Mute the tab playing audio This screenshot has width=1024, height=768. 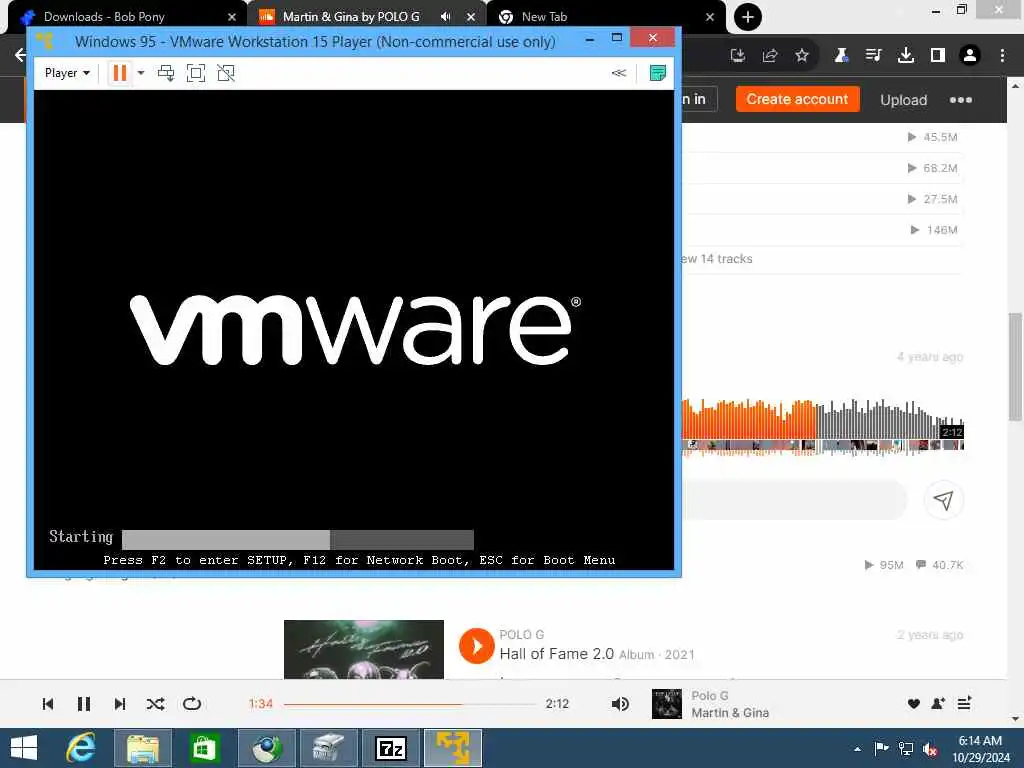coord(445,17)
